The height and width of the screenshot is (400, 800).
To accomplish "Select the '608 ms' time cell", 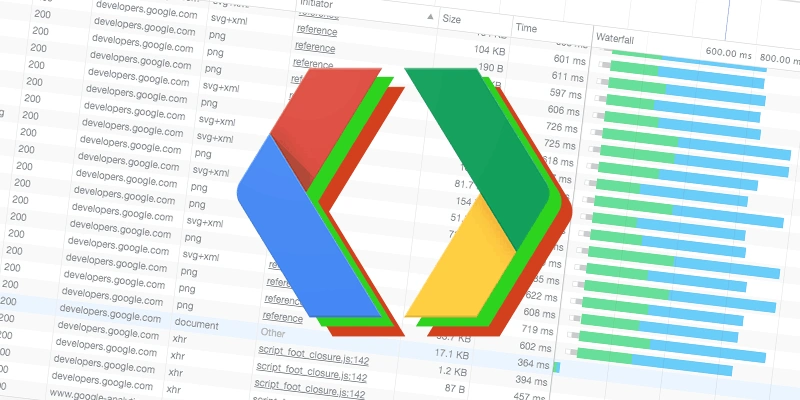I will point(539,313).
